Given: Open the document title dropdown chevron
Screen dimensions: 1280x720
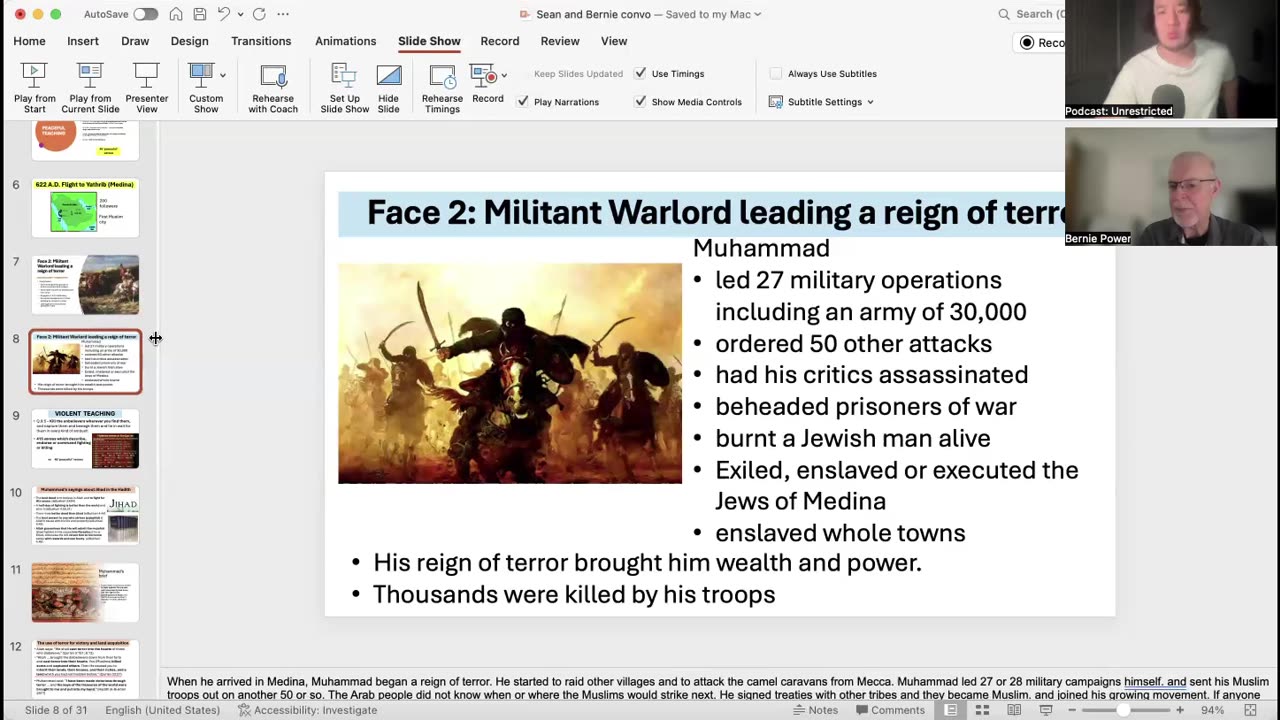Looking at the screenshot, I should point(757,14).
